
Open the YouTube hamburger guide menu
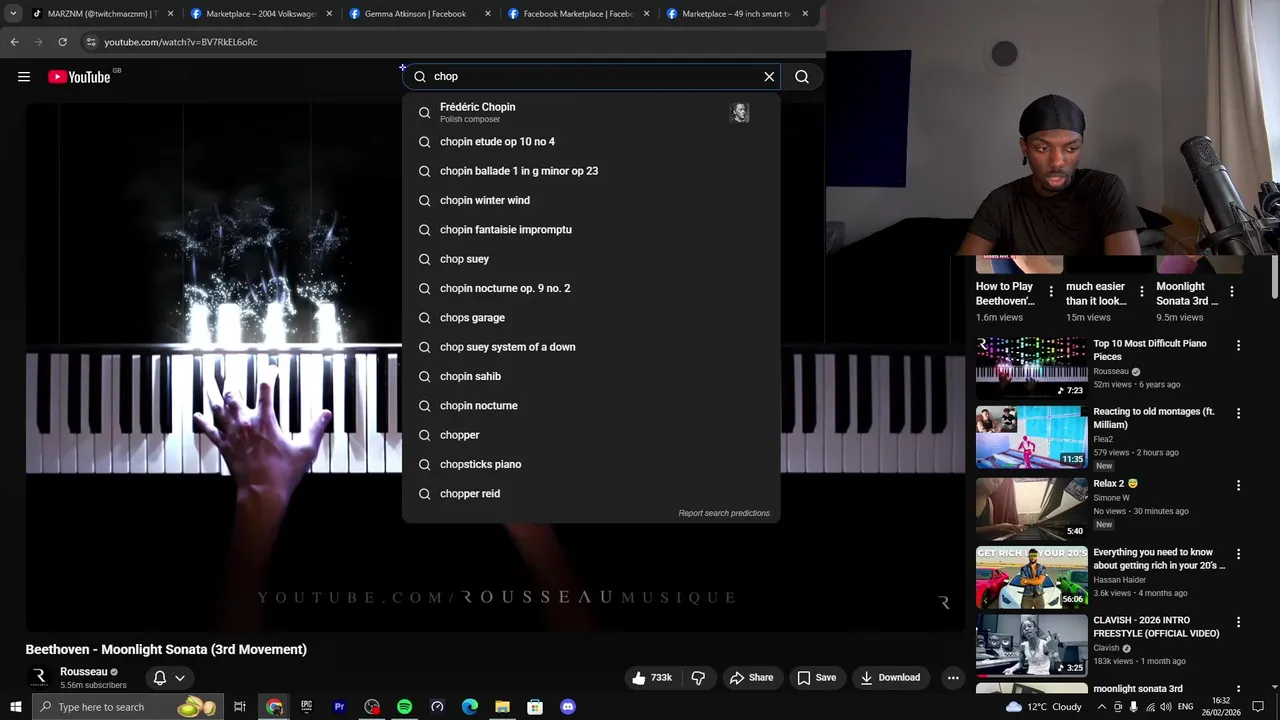coord(24,77)
